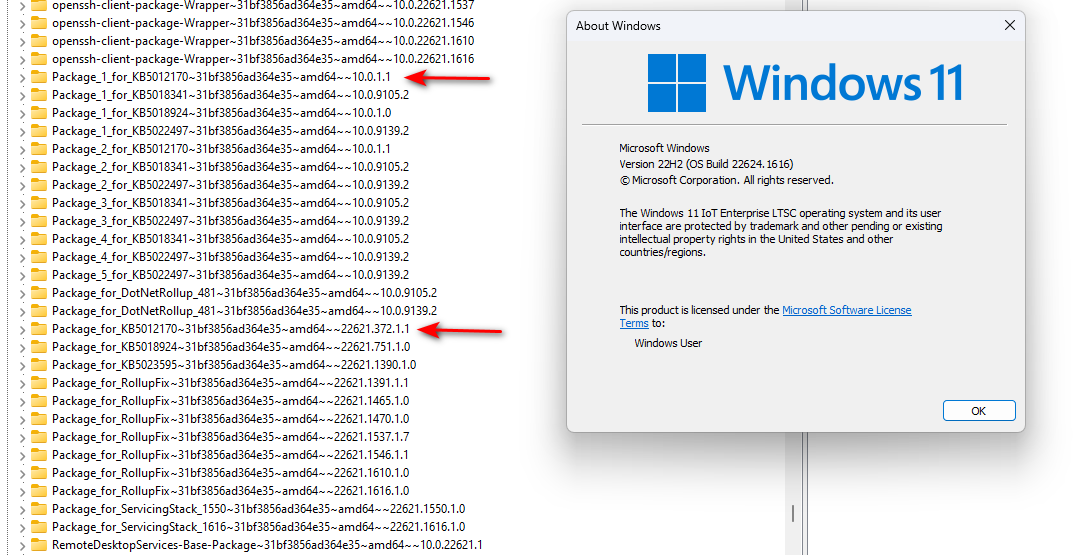Click folder icon of RemoteDesktopServices-Base-Package

pyautogui.click(x=39, y=545)
